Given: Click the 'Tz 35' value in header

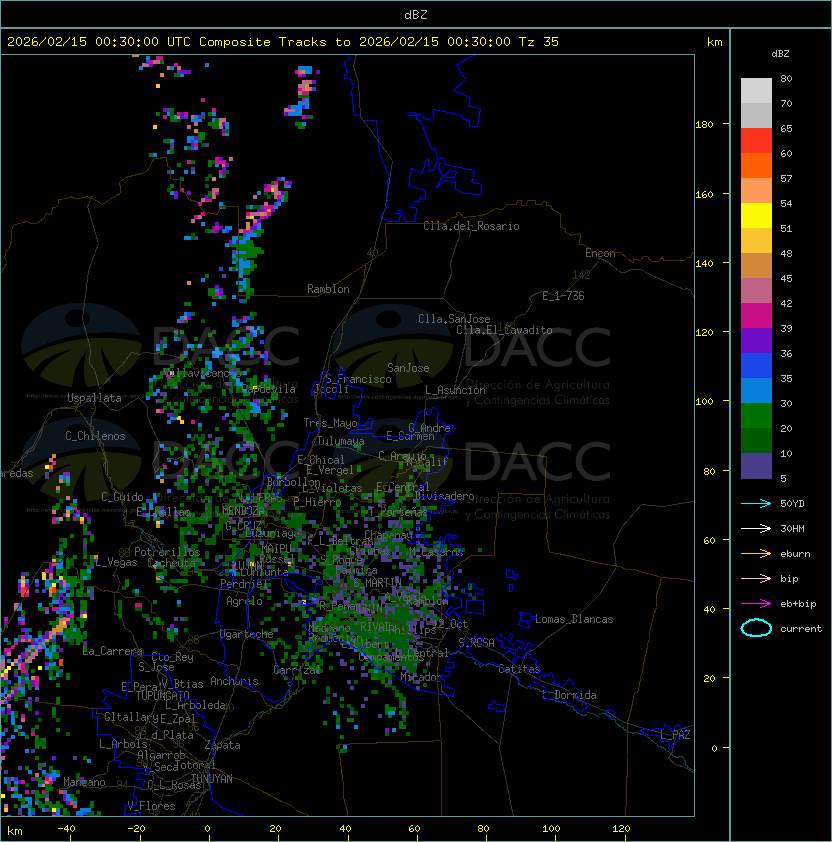Looking at the screenshot, I should click(539, 42).
